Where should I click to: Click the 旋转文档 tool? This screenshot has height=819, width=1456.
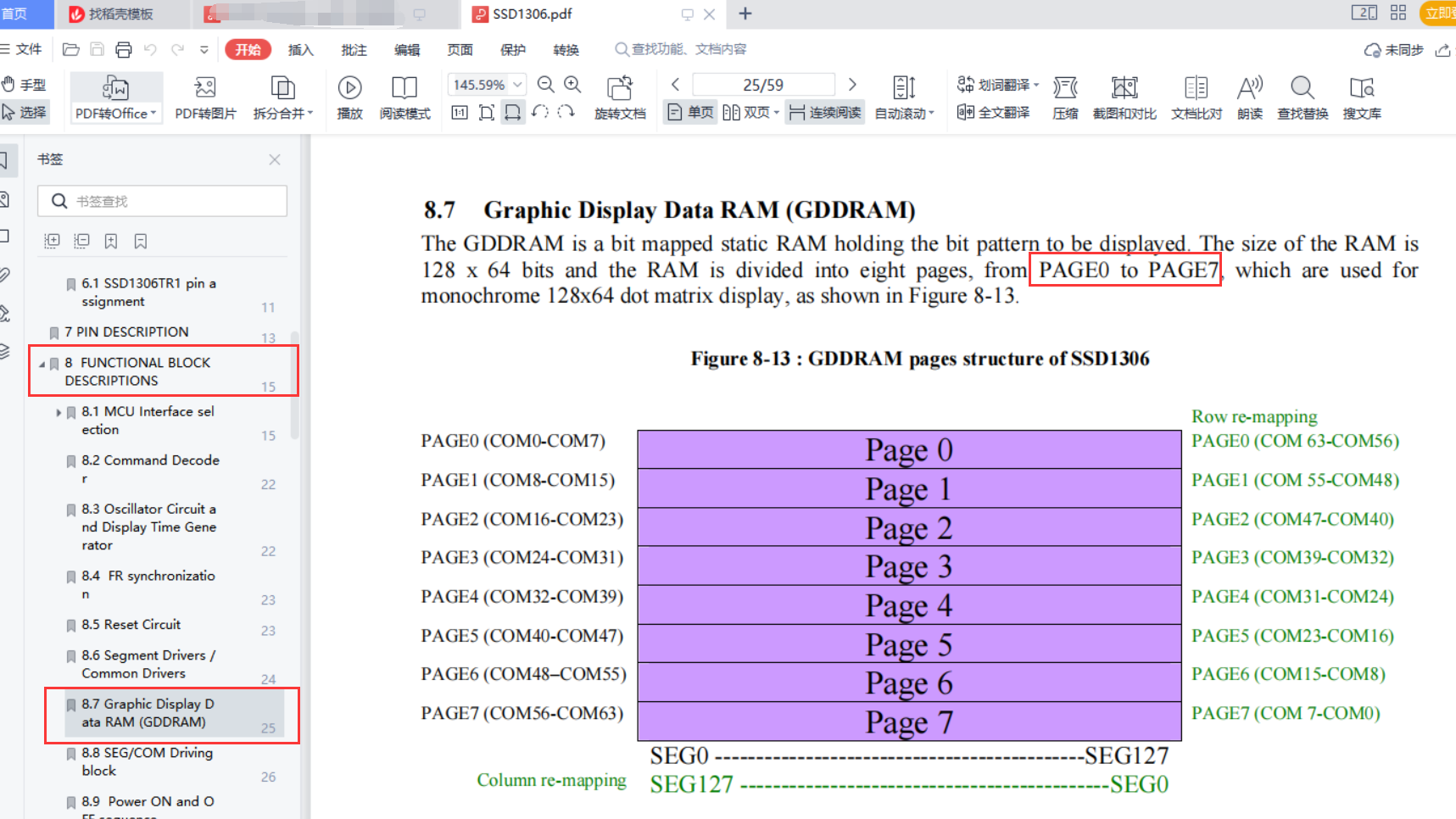click(620, 98)
